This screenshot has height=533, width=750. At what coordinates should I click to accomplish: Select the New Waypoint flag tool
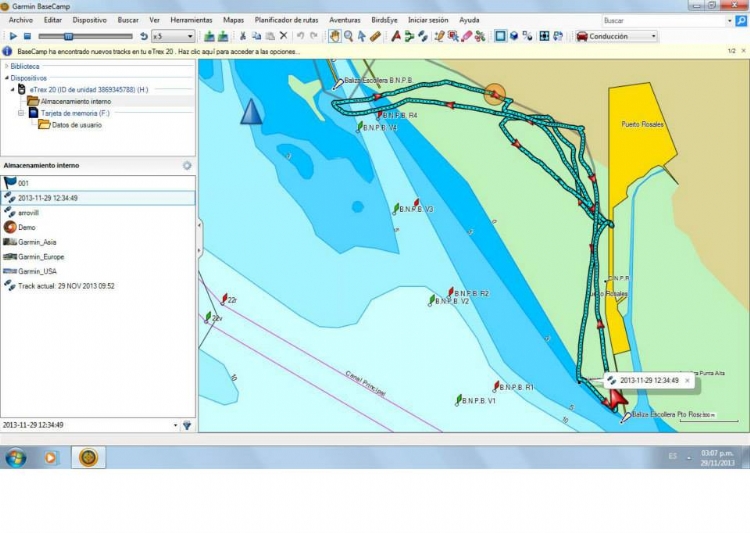396,36
